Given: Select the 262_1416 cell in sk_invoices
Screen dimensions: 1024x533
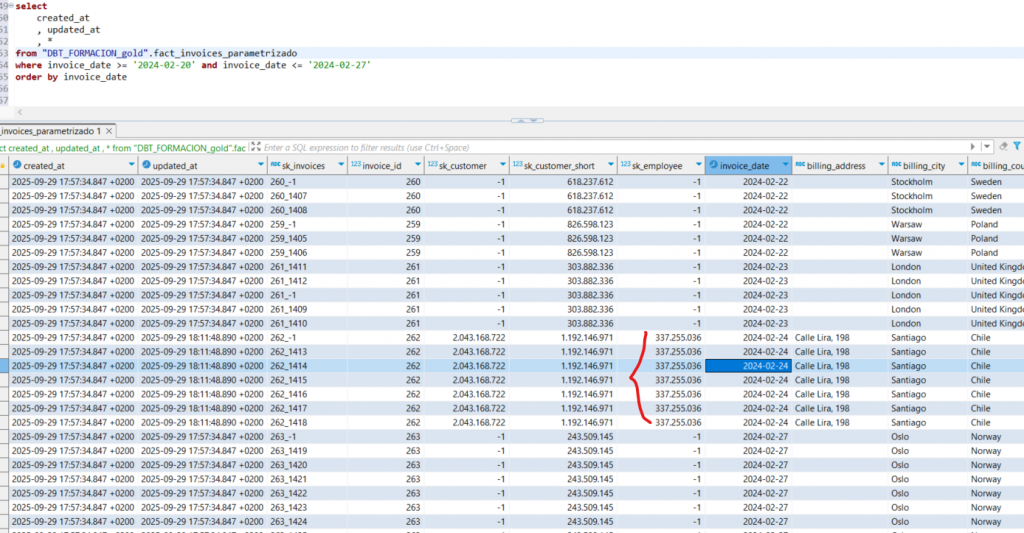Looking at the screenshot, I should tap(290, 394).
